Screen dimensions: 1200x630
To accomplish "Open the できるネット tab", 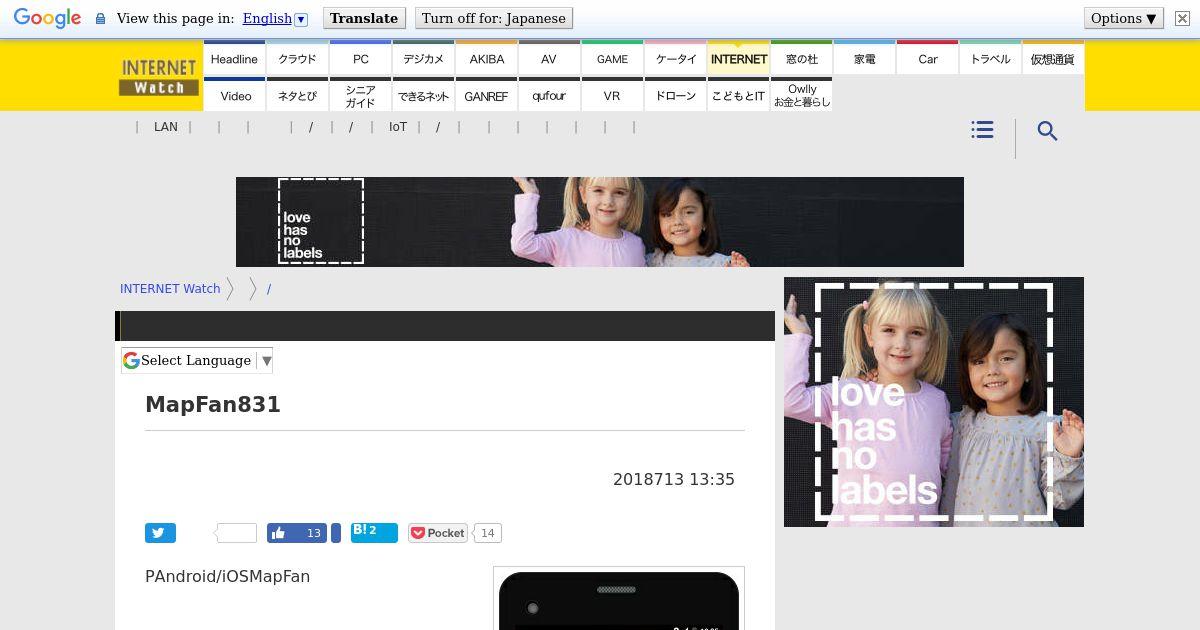I will (423, 95).
